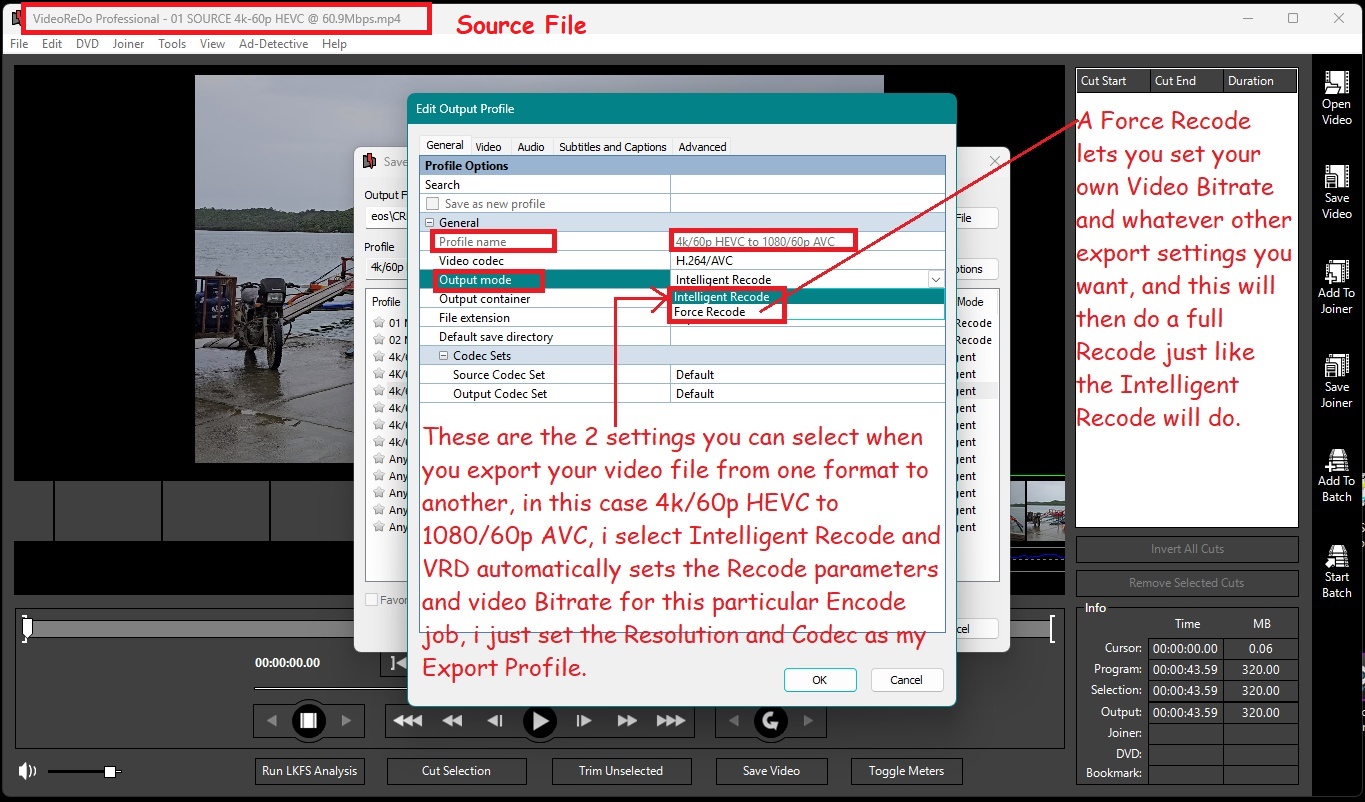Open the Tools menu
1365x802 pixels.
(x=172, y=44)
